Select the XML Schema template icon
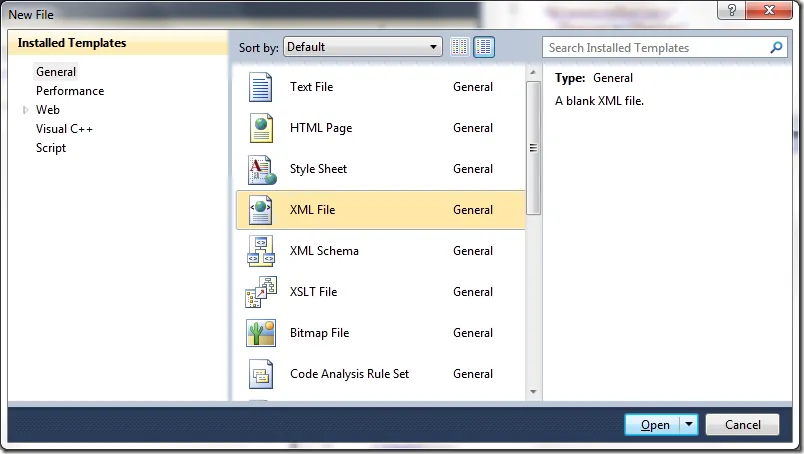The width and height of the screenshot is (804, 454). pyautogui.click(x=260, y=251)
